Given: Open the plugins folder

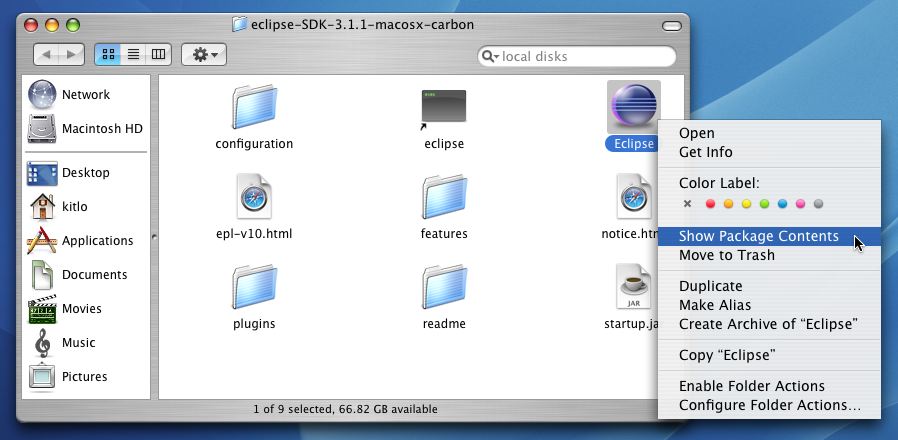Looking at the screenshot, I should pyautogui.click(x=254, y=288).
